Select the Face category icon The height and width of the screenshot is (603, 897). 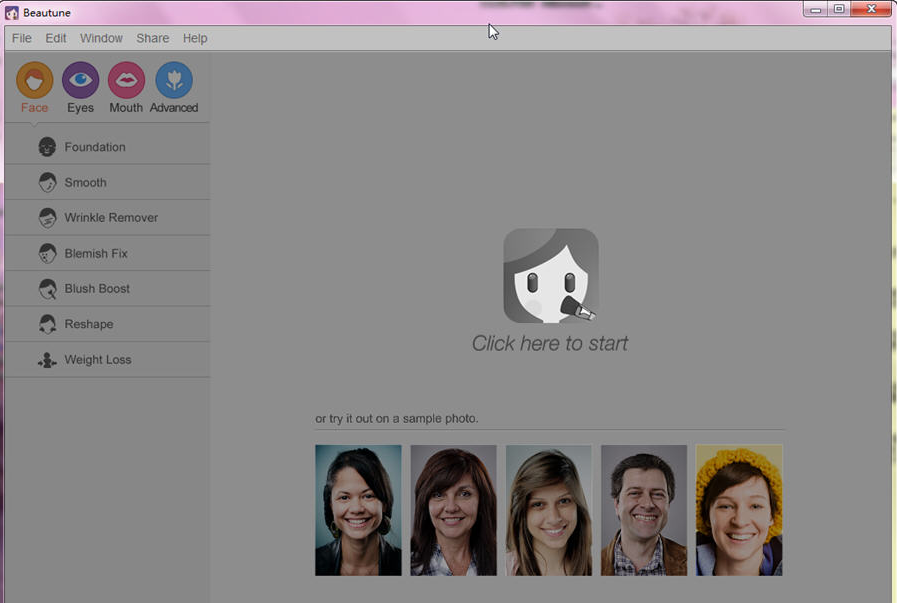[x=35, y=81]
